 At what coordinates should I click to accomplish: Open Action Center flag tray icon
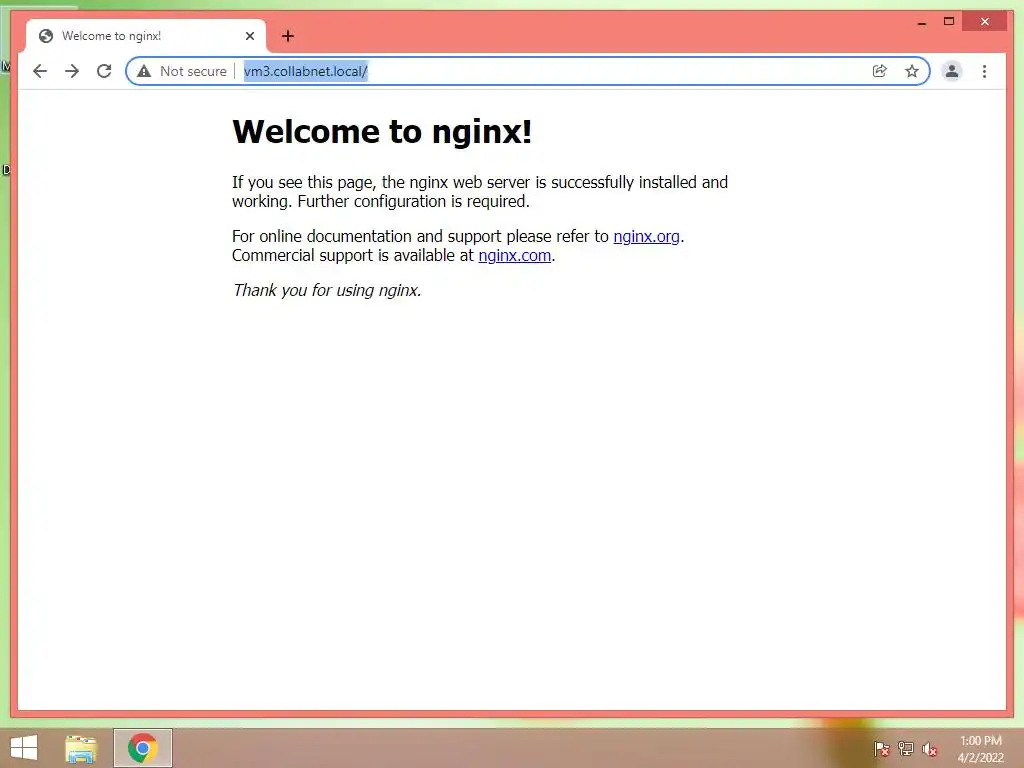[x=881, y=749]
